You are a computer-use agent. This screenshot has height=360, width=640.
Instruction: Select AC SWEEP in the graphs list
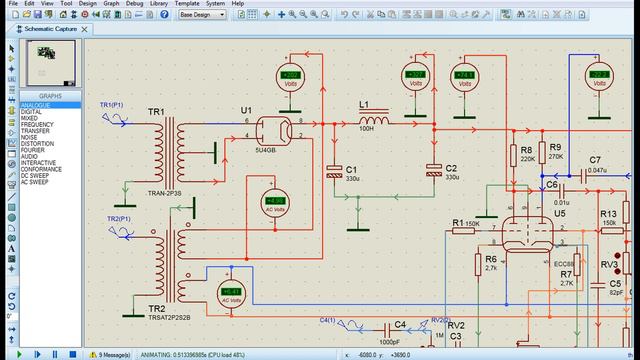34,182
